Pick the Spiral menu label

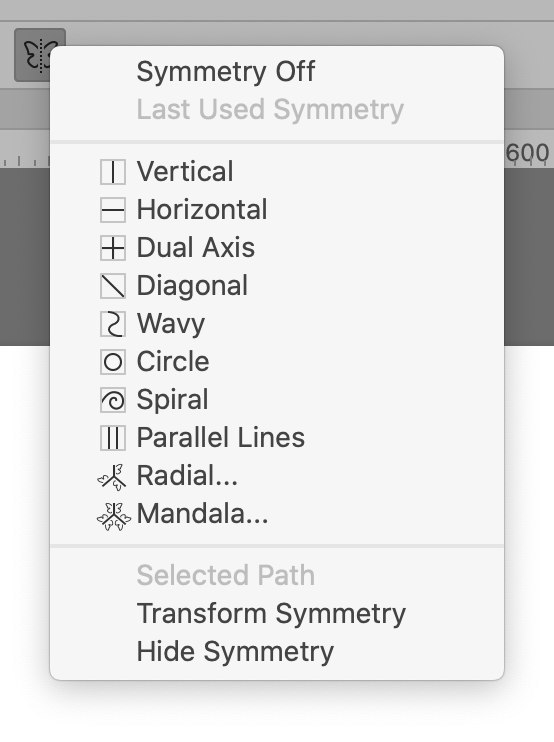tap(172, 400)
